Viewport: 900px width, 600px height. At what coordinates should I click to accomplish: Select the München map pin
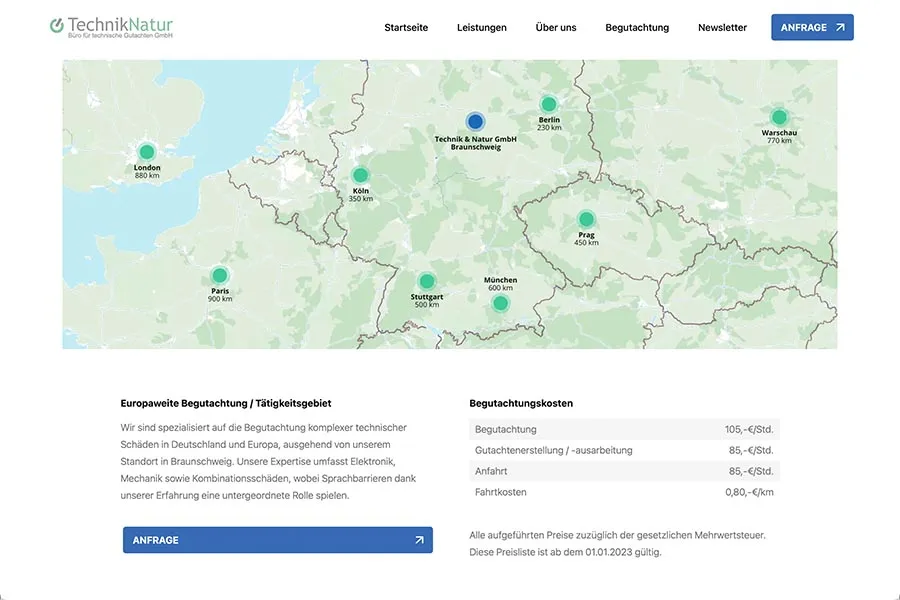(x=500, y=303)
